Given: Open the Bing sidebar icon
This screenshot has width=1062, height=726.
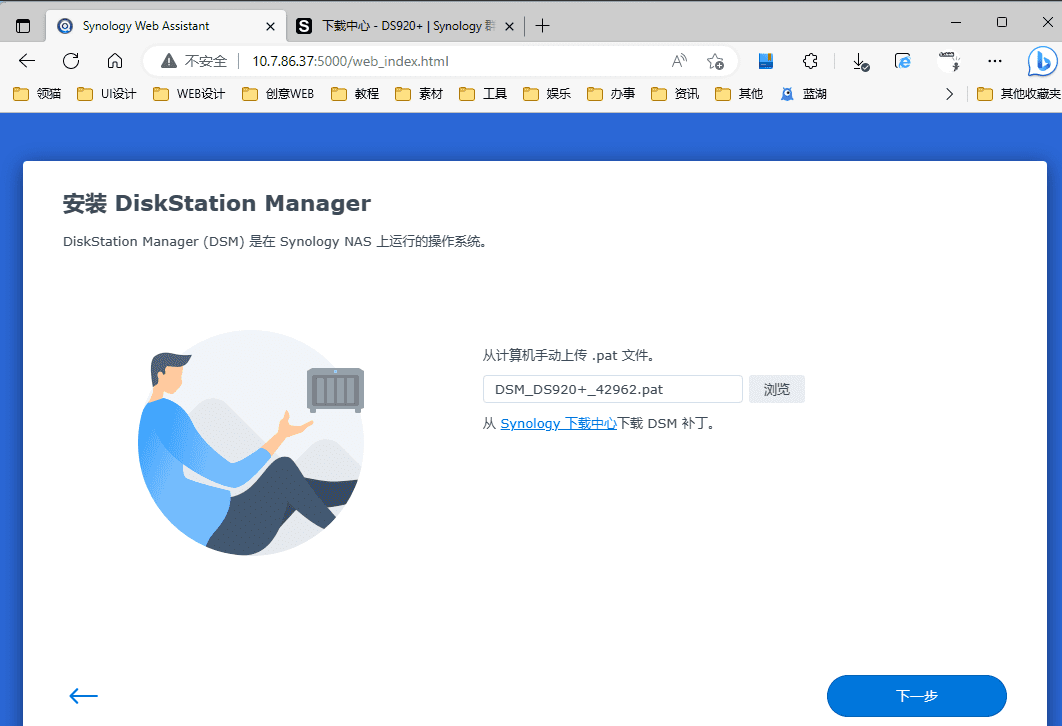Looking at the screenshot, I should 1043,61.
